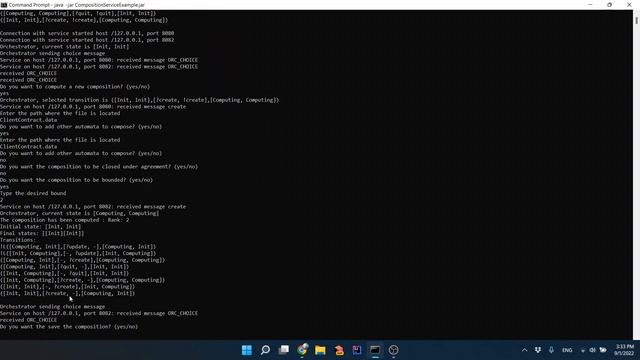Click the line 'Do you want to compute a new composition? (yes/no)'

point(75,87)
